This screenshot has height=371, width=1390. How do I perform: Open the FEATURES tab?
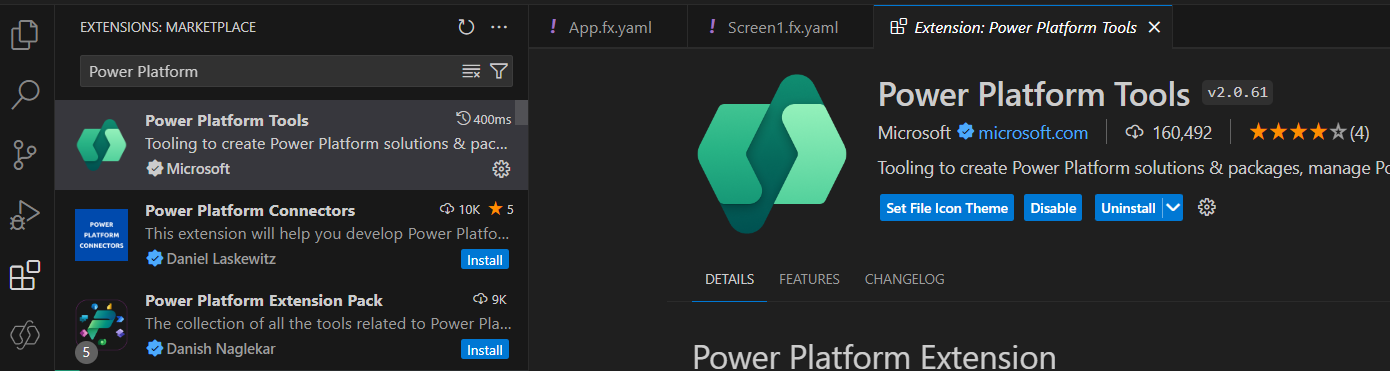coord(809,279)
